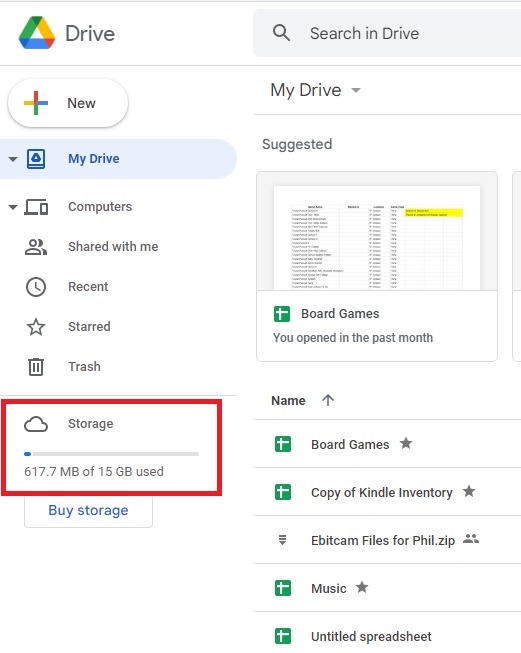521x653 pixels.
Task: Open My Drive in the sidebar
Action: 118,159
